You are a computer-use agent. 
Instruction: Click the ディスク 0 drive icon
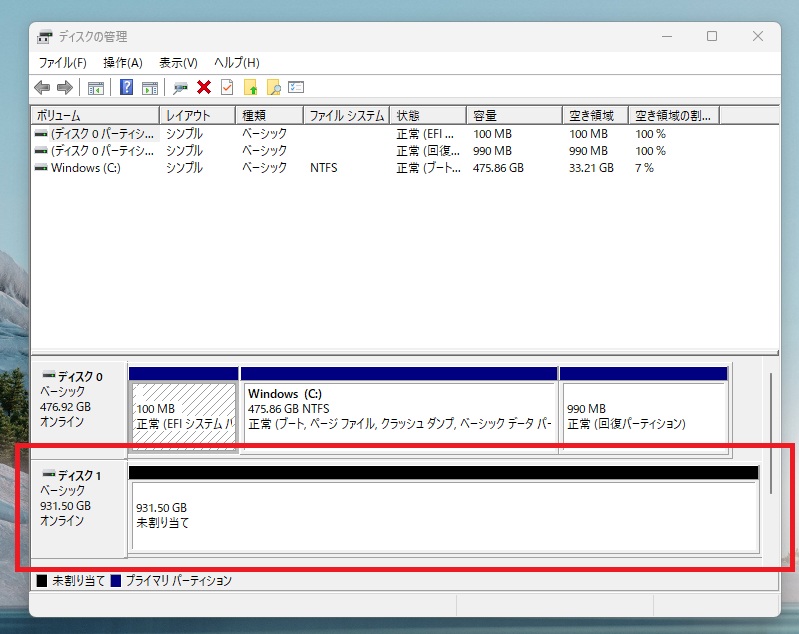(49, 375)
